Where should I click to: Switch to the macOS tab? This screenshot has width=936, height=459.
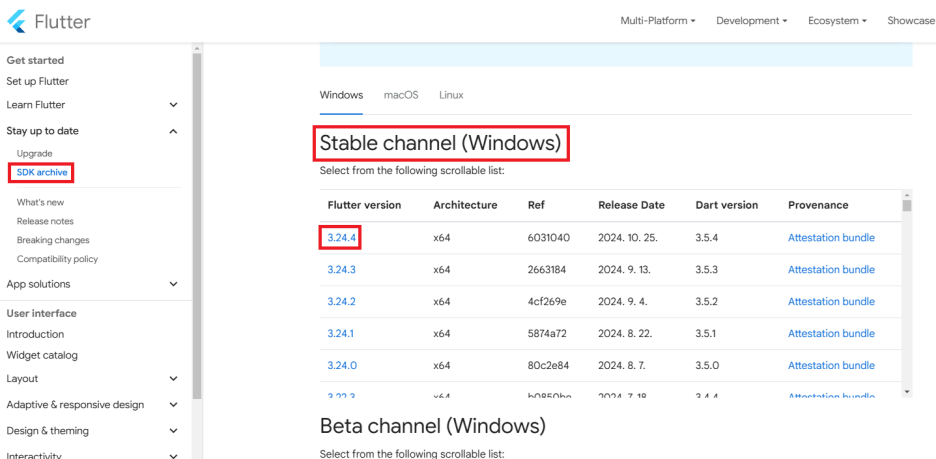tap(401, 95)
